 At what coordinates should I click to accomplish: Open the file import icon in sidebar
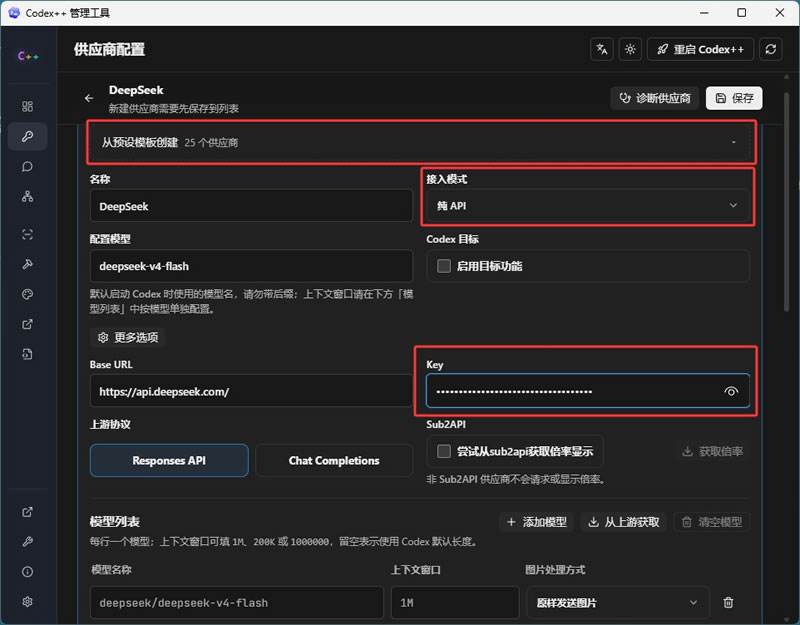(28, 354)
